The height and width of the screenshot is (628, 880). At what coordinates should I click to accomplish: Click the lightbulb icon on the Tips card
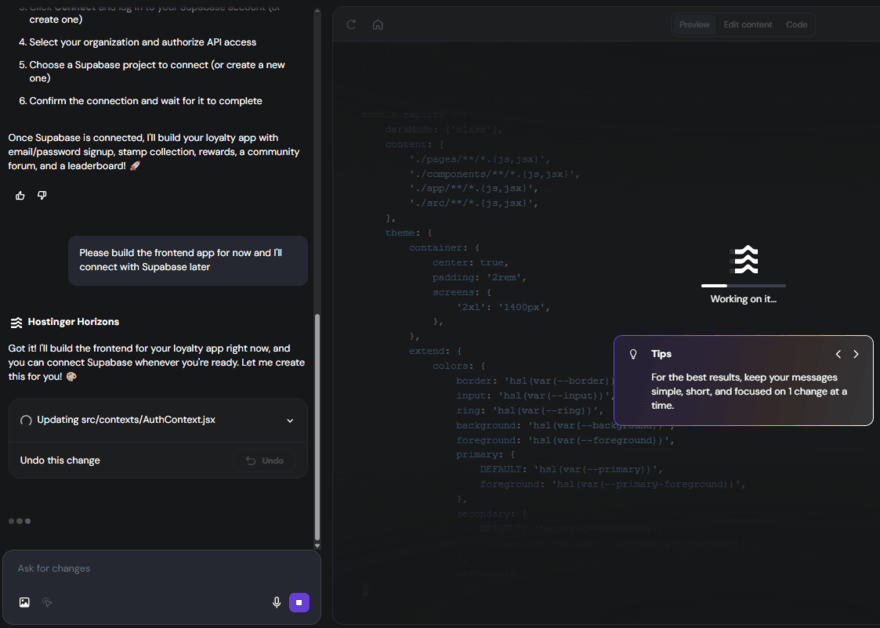(632, 354)
